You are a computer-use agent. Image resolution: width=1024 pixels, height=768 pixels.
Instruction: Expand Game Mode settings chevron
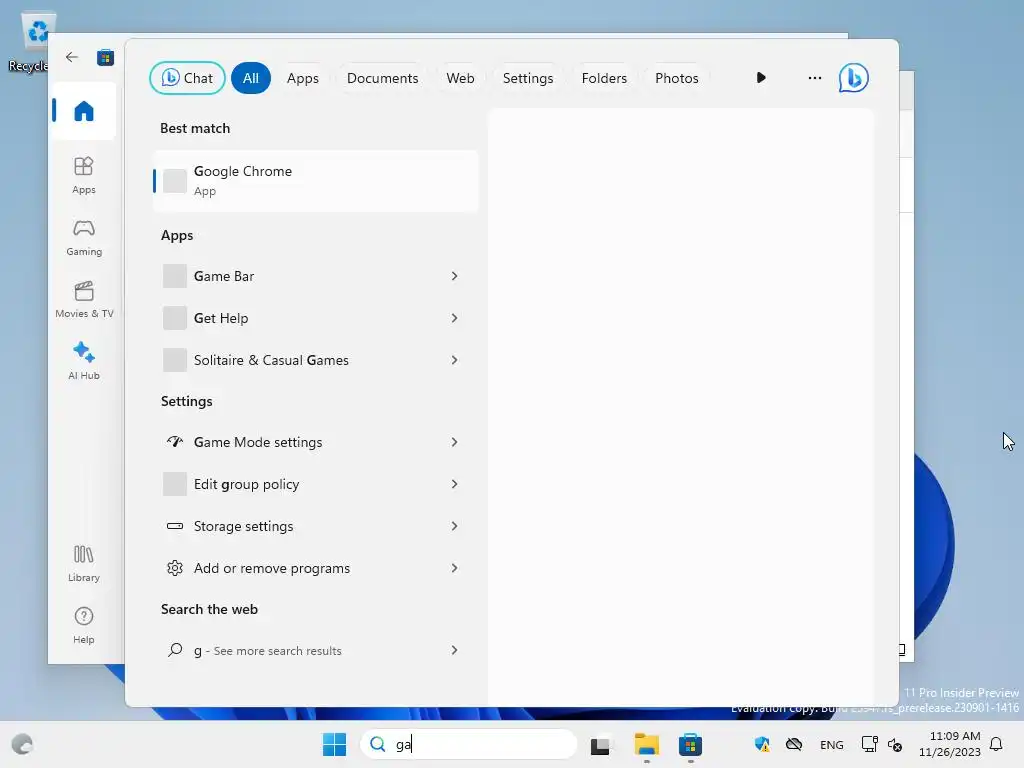455,442
